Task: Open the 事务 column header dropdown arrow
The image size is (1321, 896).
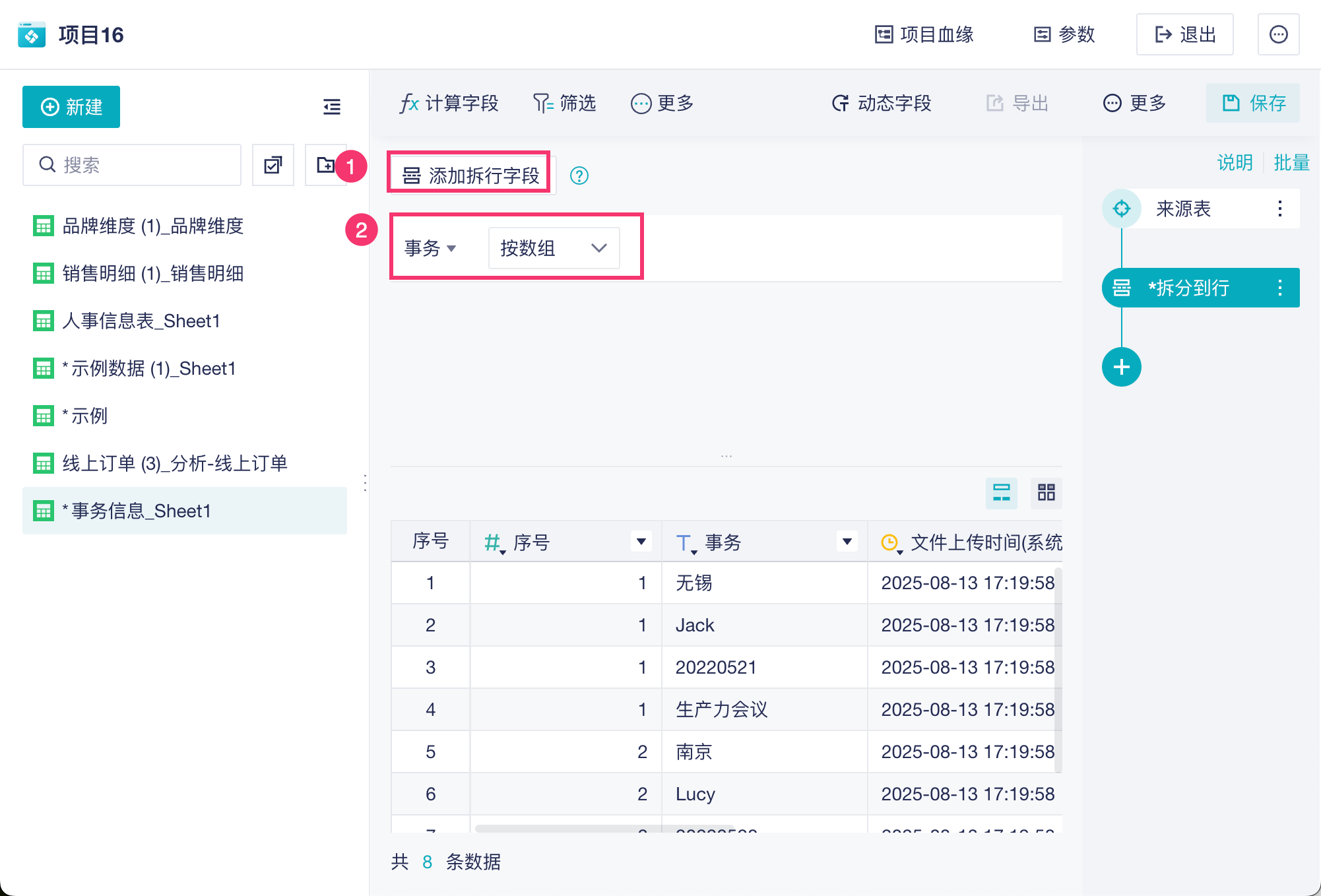Action: (x=847, y=542)
